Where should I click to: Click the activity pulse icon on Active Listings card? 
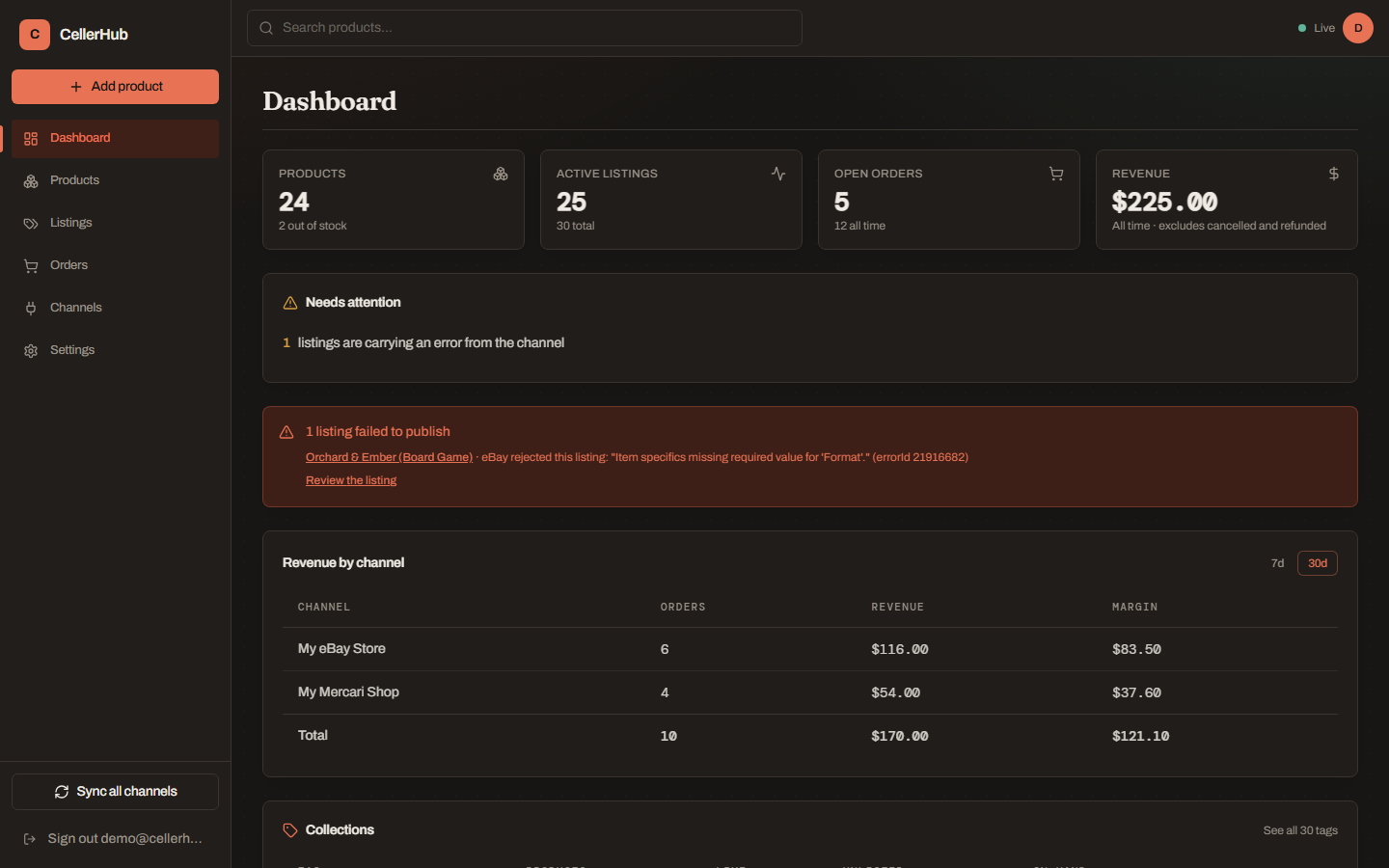(x=778, y=174)
